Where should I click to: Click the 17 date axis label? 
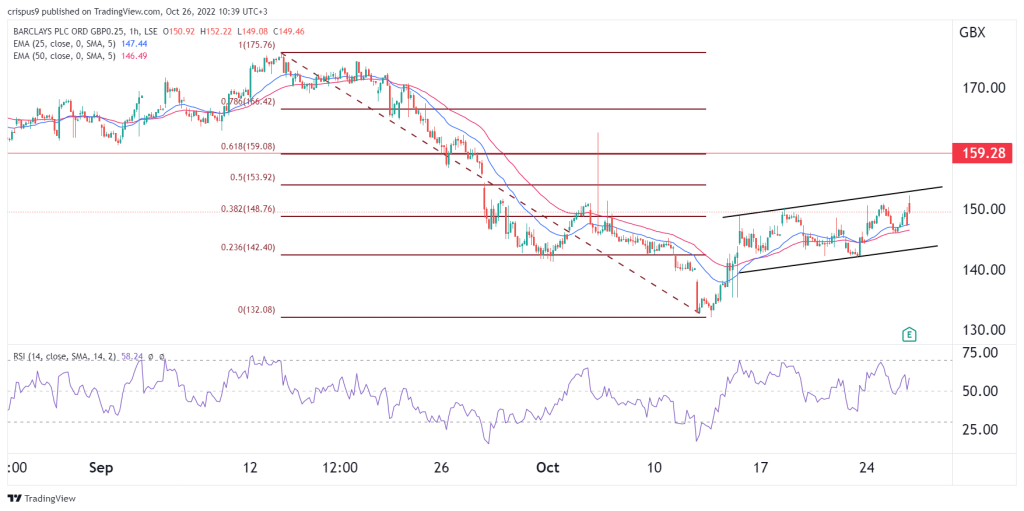click(x=760, y=469)
